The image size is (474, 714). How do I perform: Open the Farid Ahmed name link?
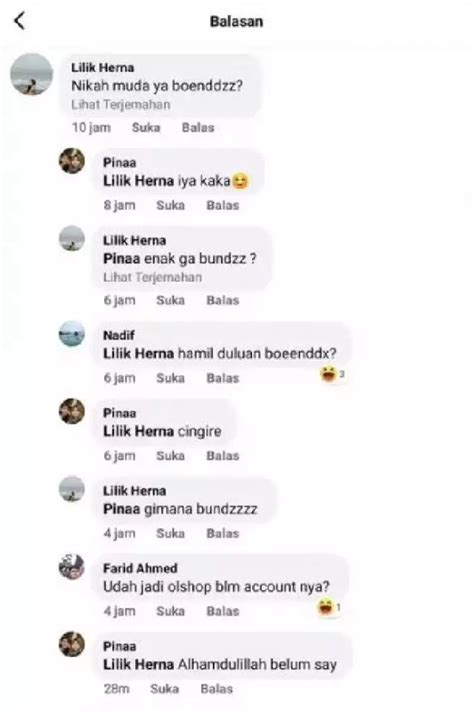[140, 568]
